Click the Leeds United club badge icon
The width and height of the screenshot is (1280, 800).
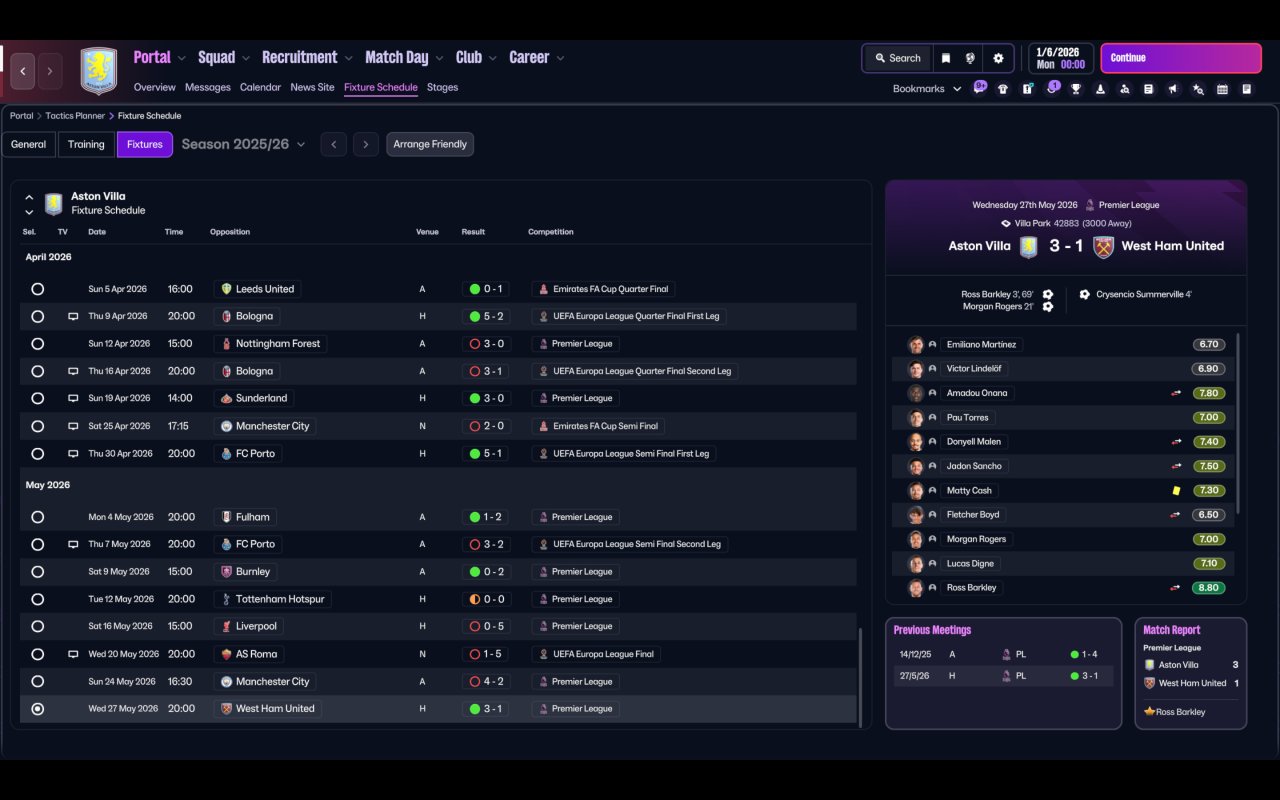(x=226, y=289)
